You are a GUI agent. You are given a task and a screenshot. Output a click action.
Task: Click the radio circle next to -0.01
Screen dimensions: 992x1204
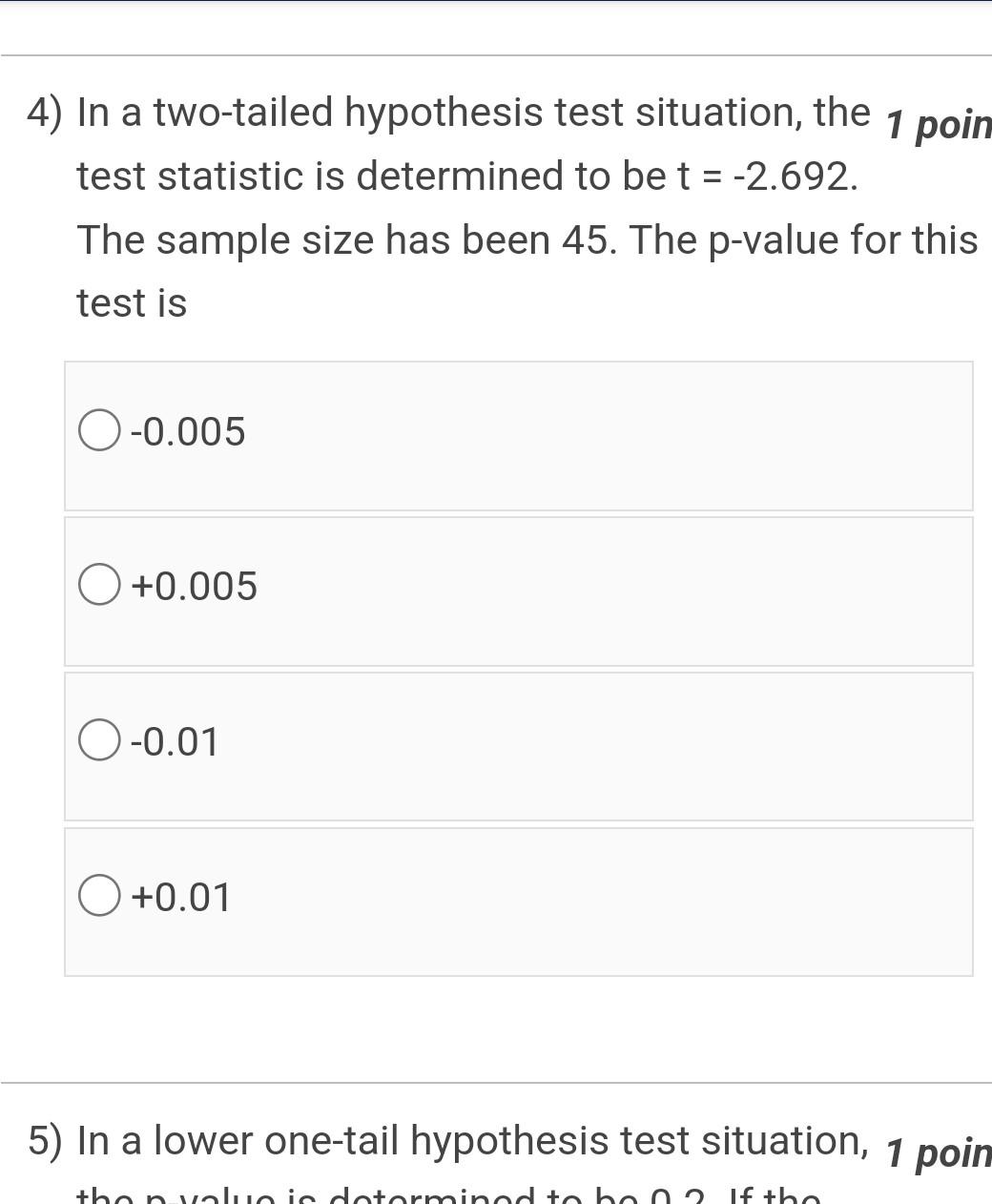point(99,740)
